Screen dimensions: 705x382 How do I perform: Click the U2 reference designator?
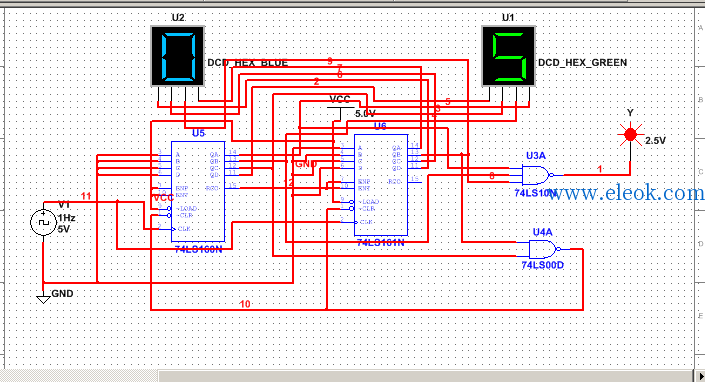(x=178, y=18)
